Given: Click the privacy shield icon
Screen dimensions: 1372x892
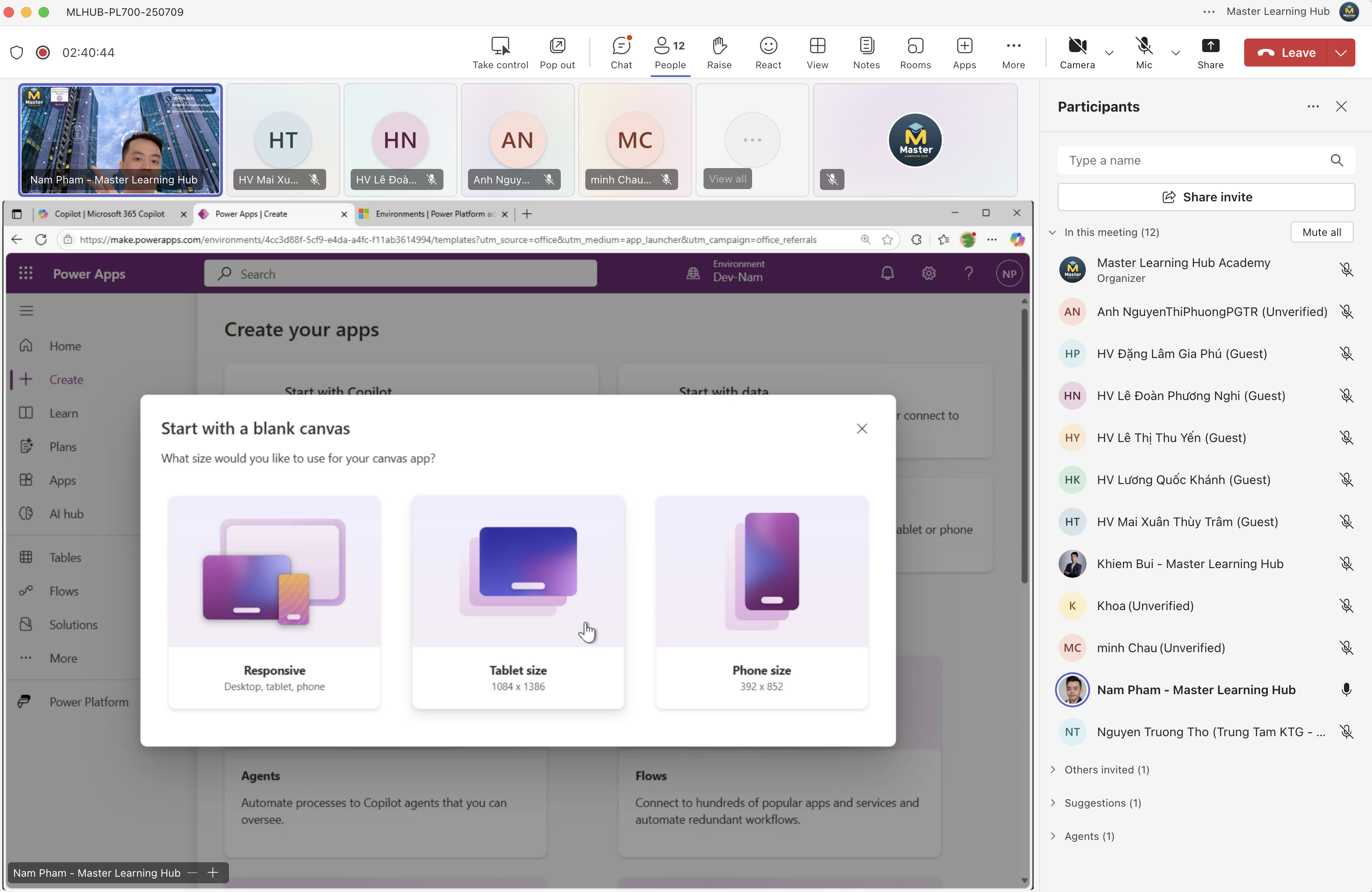Looking at the screenshot, I should (17, 53).
